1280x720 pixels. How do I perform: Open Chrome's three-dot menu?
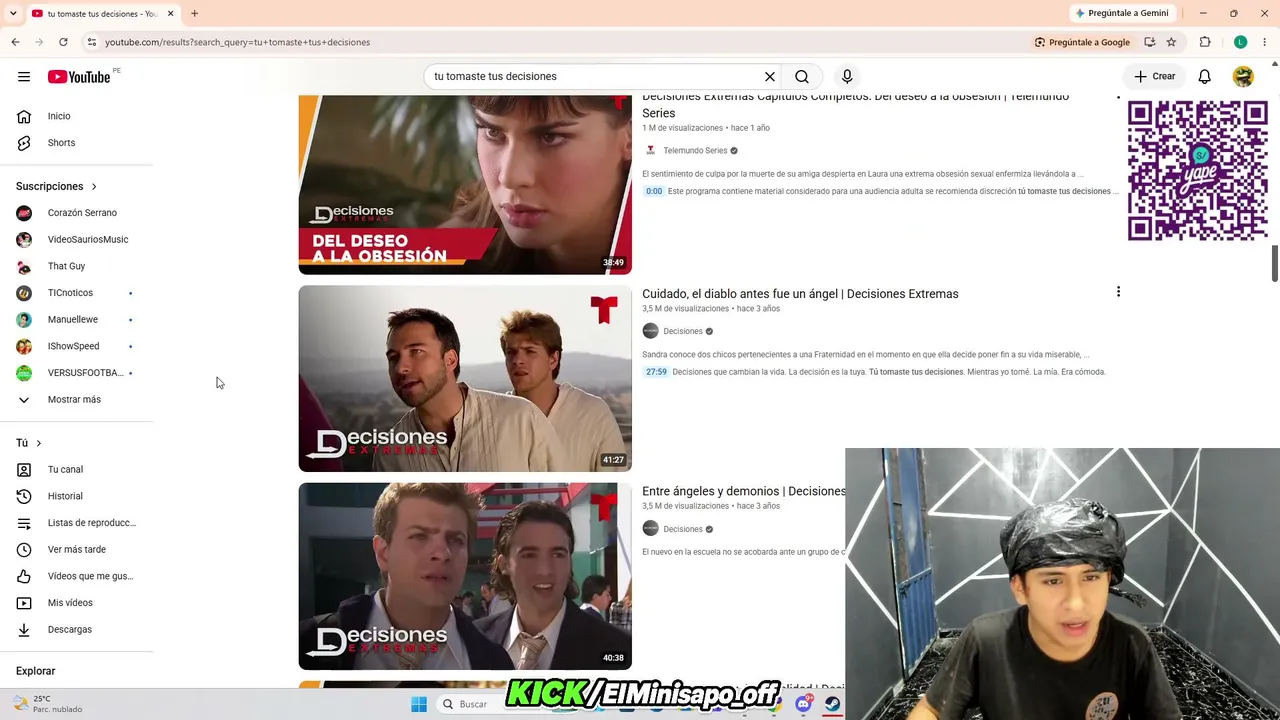[1265, 42]
